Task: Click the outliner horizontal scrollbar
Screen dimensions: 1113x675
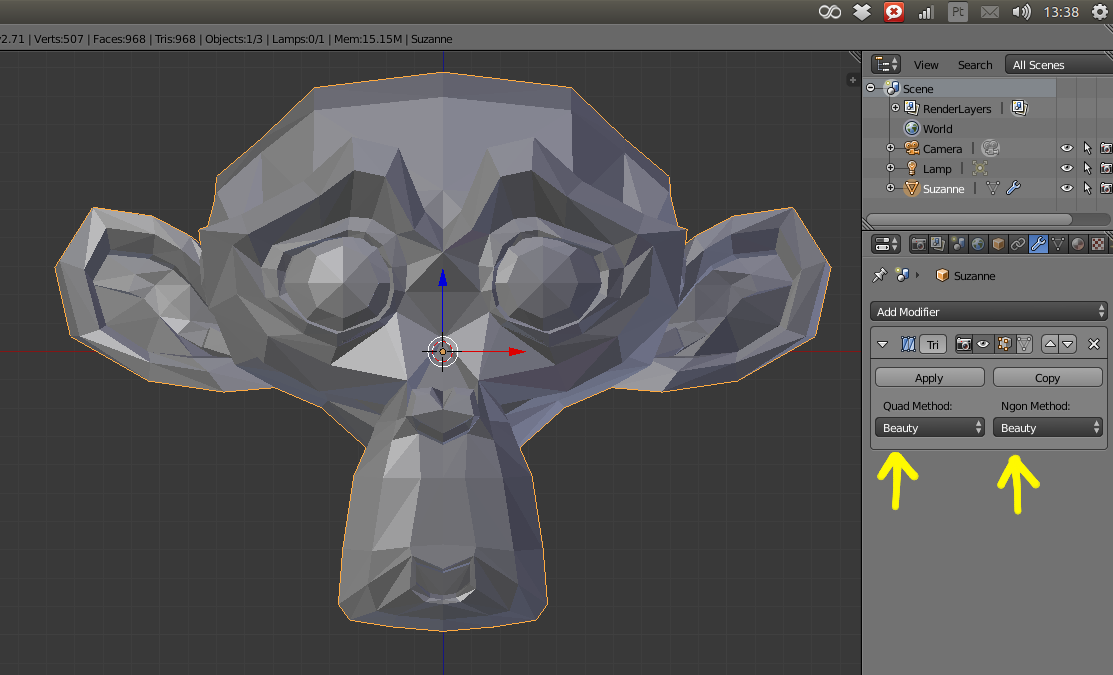Action: tap(969, 219)
